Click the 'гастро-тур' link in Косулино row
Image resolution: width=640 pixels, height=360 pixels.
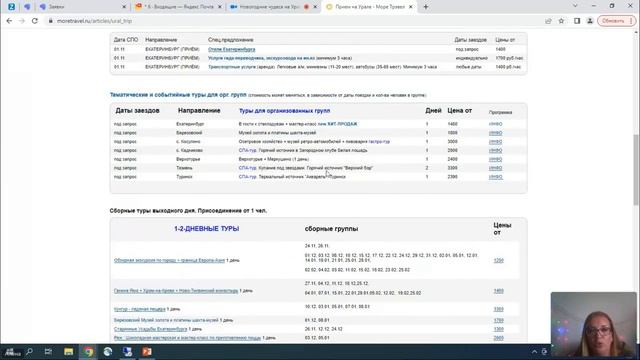pos(379,142)
